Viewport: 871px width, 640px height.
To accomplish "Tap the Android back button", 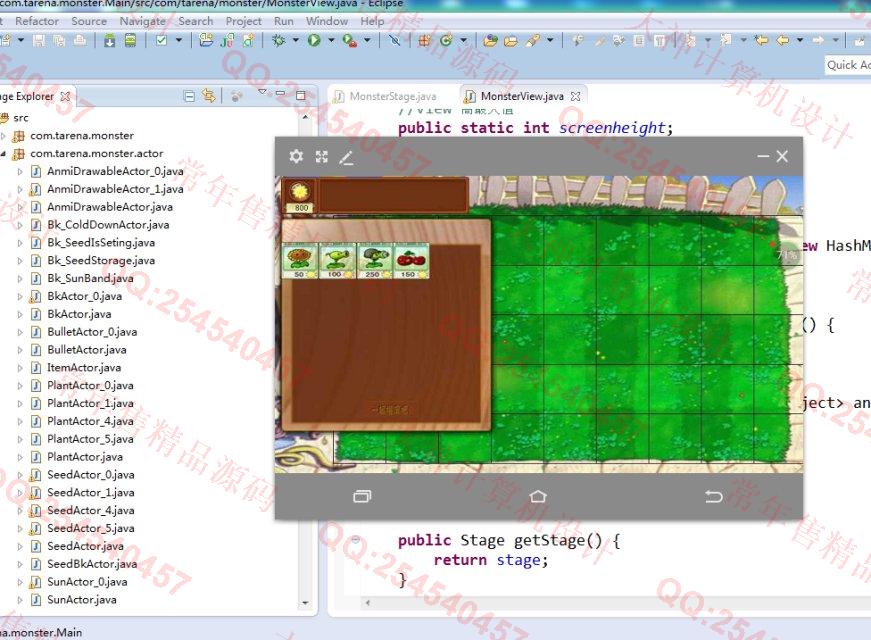I will pos(714,496).
